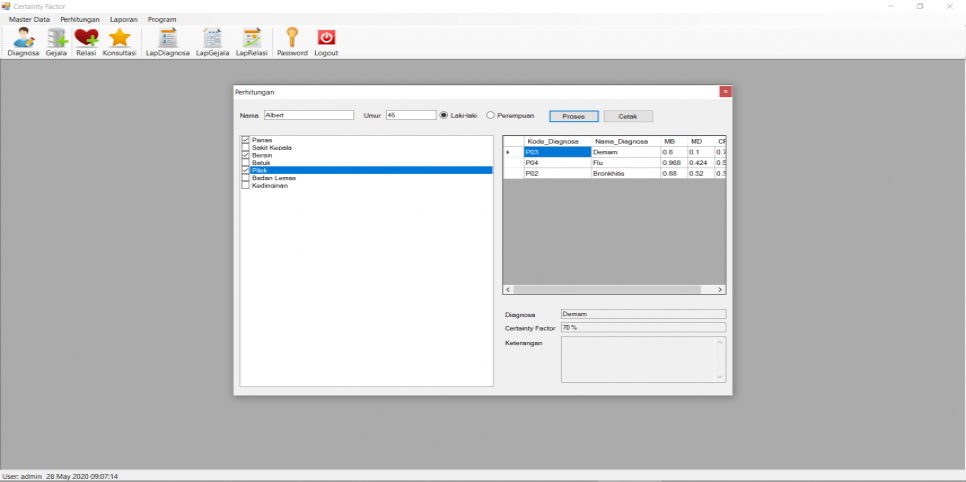This screenshot has height=482, width=966.
Task: Open the Program menu
Action: point(162,19)
